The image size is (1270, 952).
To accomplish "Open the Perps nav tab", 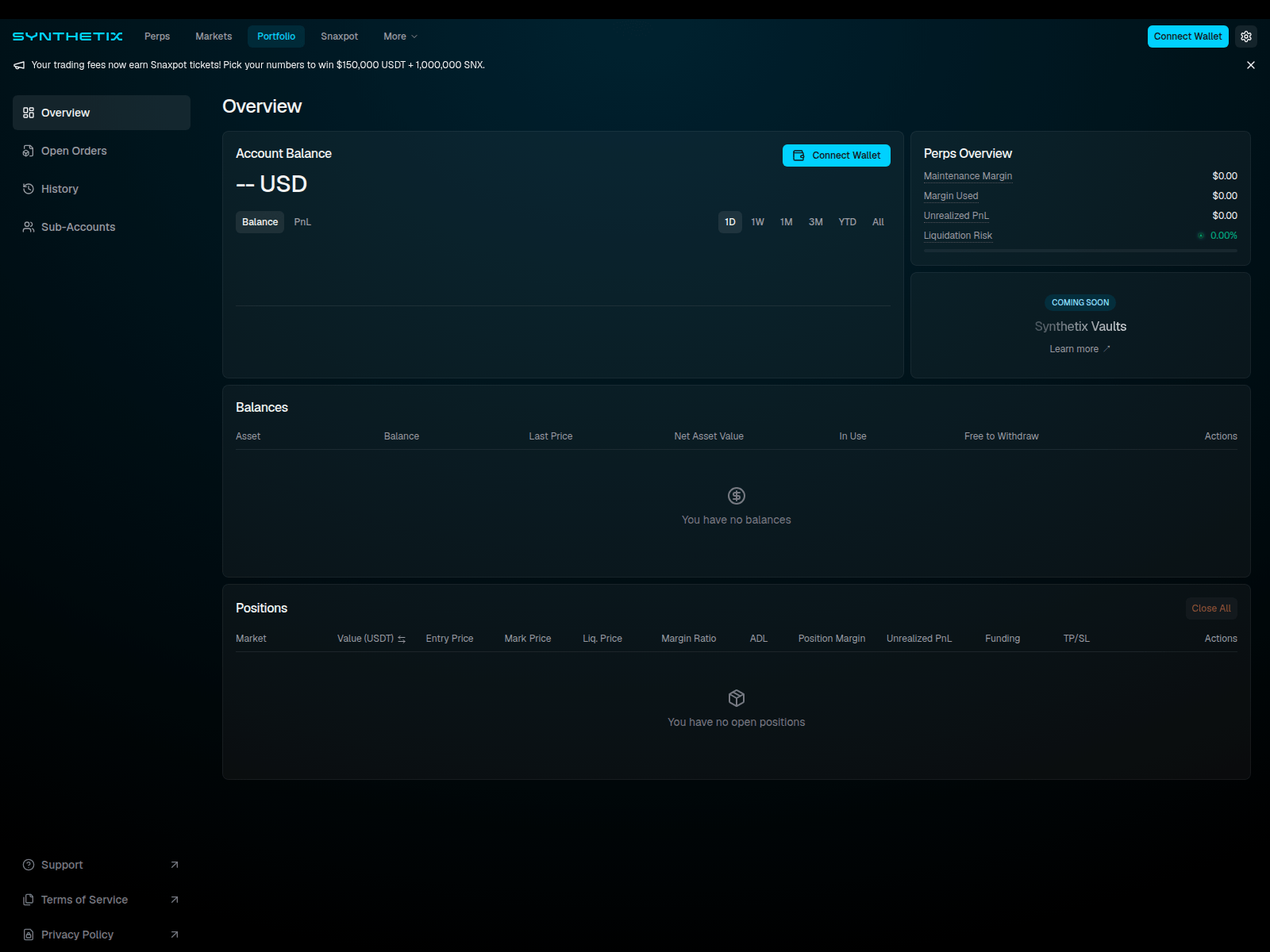I will pyautogui.click(x=157, y=36).
